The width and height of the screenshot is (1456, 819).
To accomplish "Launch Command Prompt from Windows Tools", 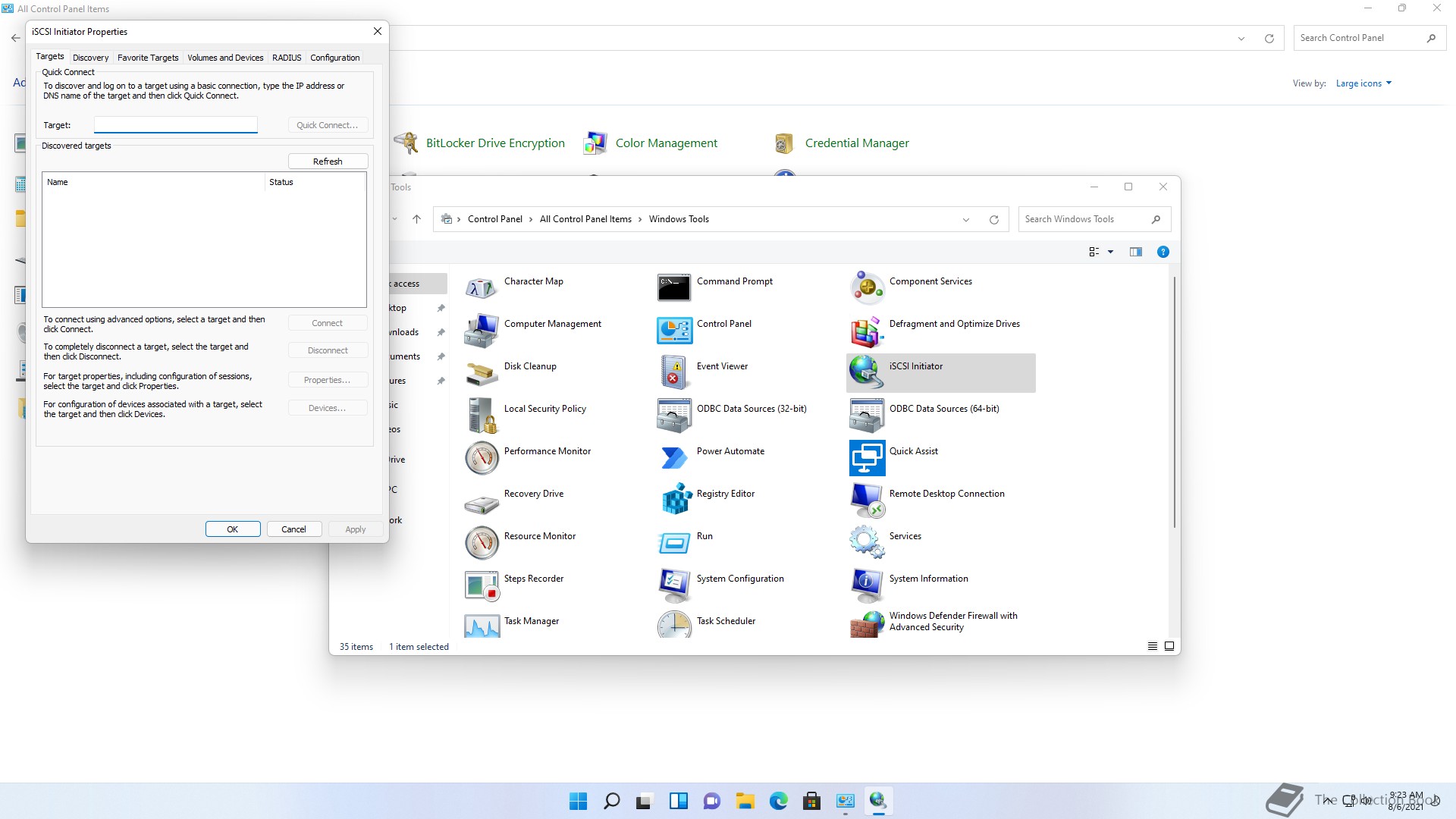I will [x=674, y=288].
